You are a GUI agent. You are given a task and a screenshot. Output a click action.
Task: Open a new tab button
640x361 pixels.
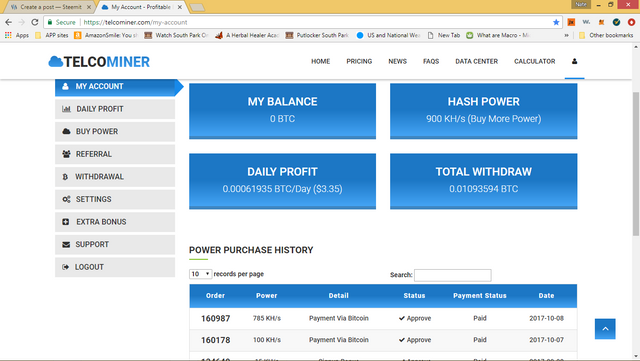(197, 7)
